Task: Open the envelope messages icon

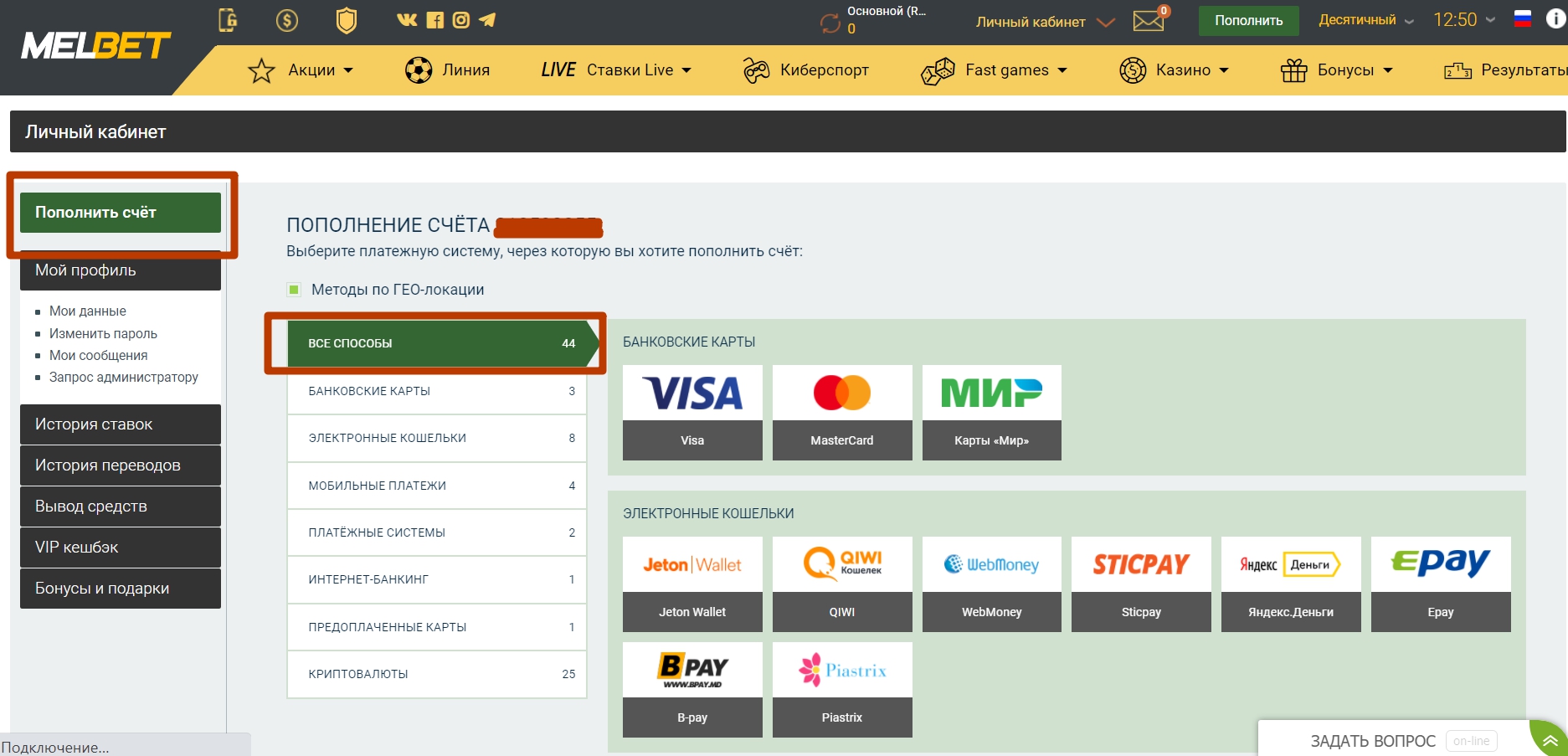Action: [x=1150, y=19]
